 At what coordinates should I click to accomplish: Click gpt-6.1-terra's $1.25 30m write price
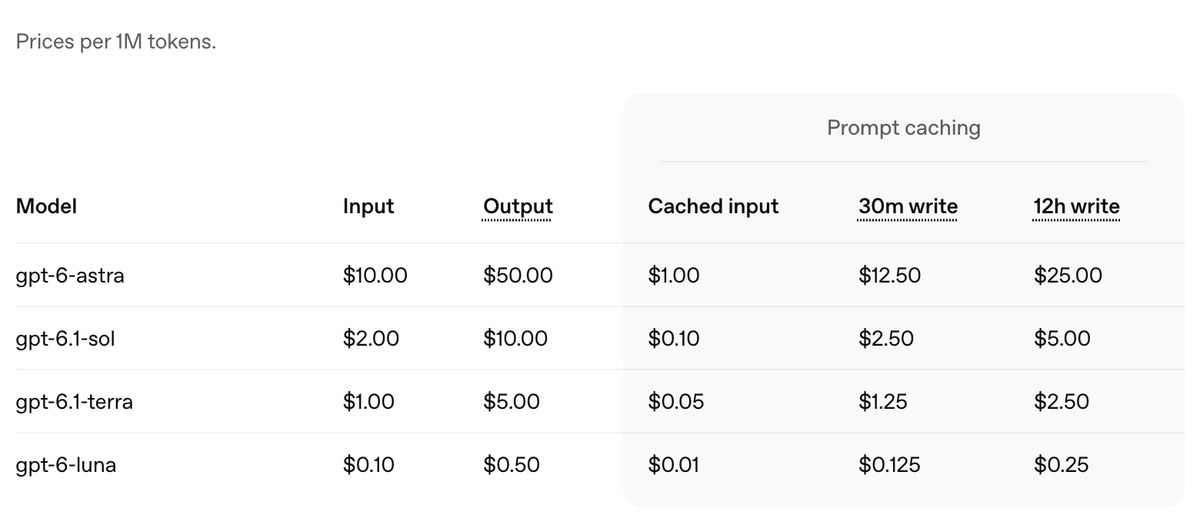click(x=883, y=402)
